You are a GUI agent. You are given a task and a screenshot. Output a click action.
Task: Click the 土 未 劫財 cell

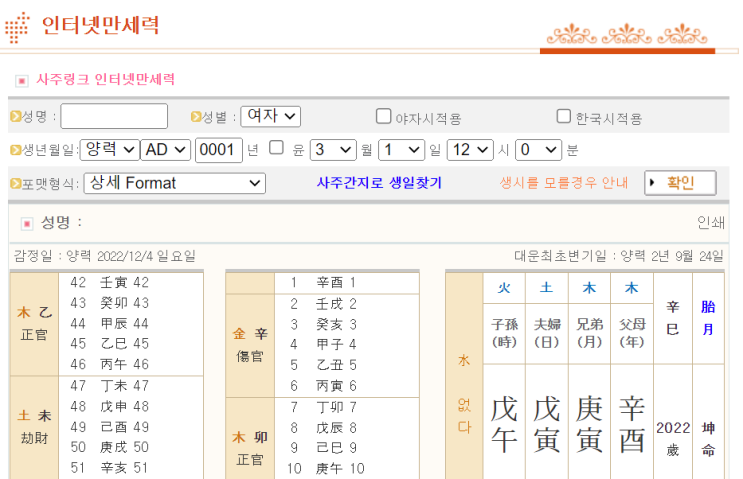pyautogui.click(x=34, y=427)
